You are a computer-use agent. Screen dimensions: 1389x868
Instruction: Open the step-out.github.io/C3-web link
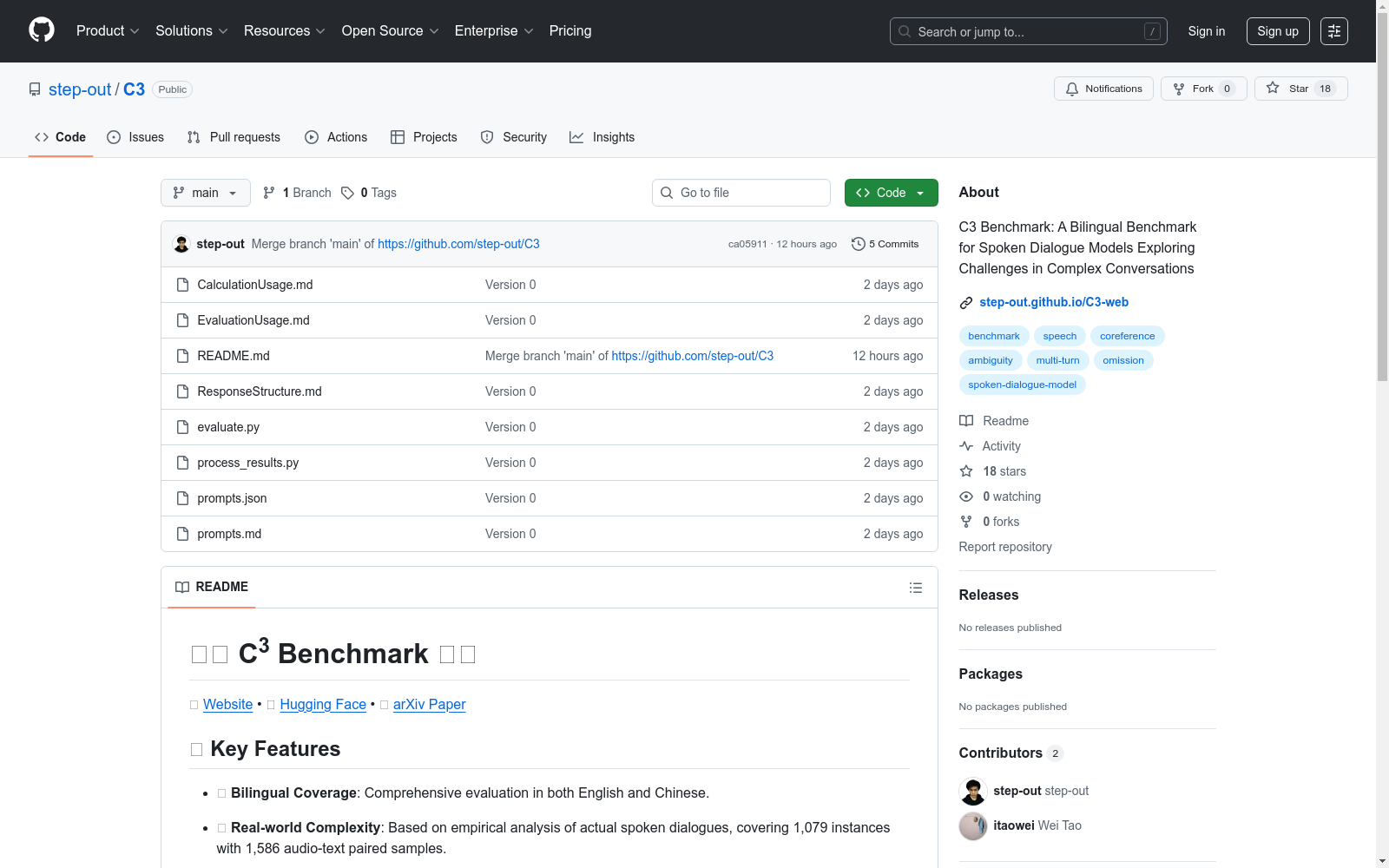[1054, 302]
